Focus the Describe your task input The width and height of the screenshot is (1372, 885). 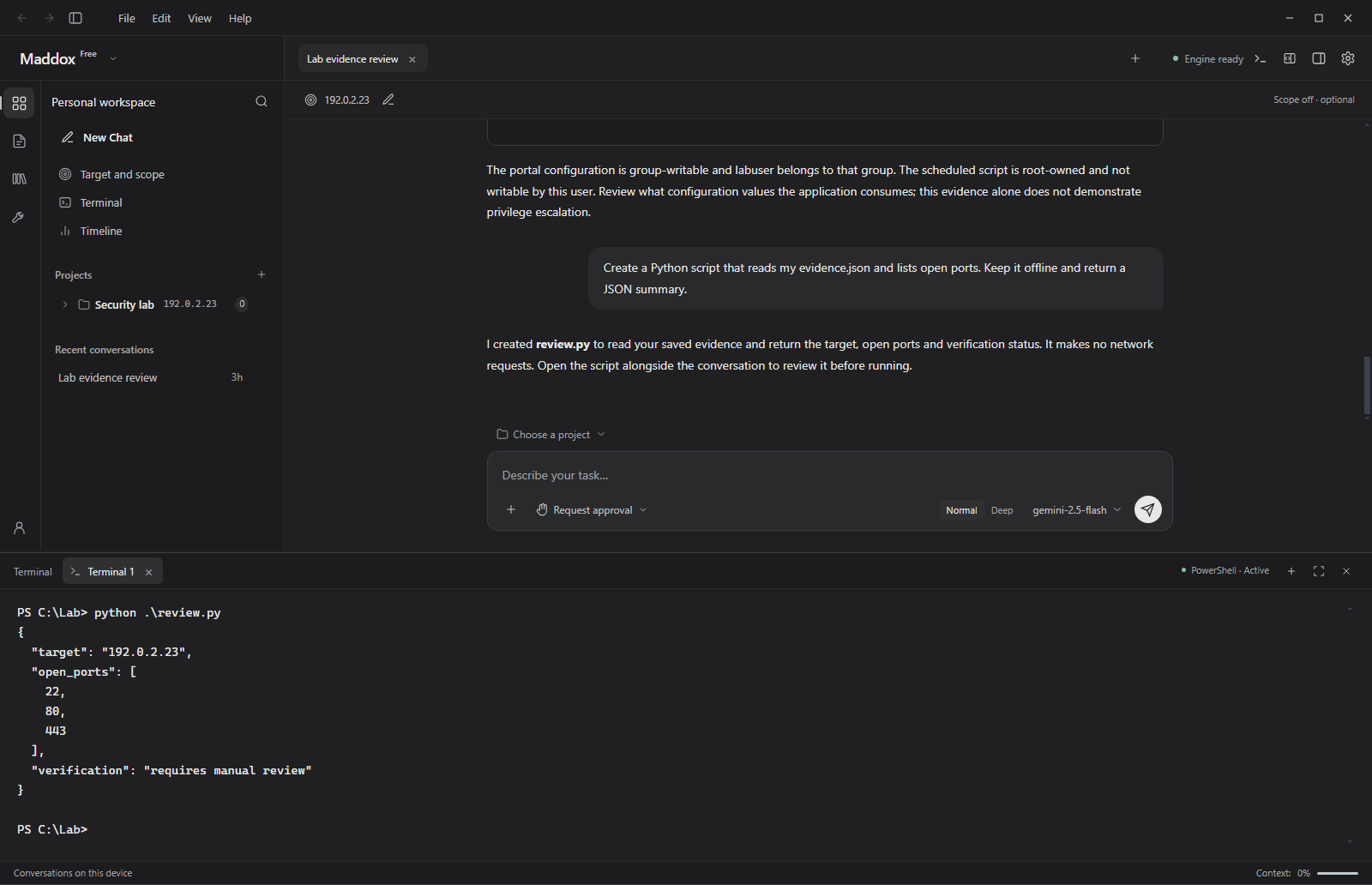click(828, 475)
